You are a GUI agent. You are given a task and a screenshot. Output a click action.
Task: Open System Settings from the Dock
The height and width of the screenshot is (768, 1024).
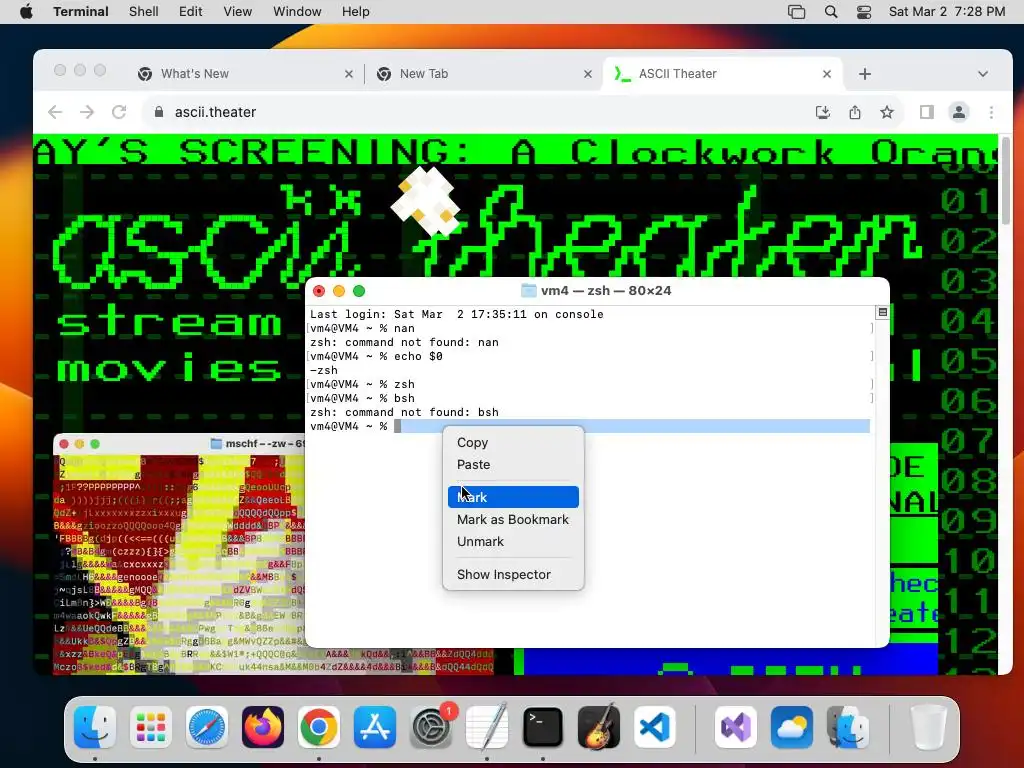(430, 727)
